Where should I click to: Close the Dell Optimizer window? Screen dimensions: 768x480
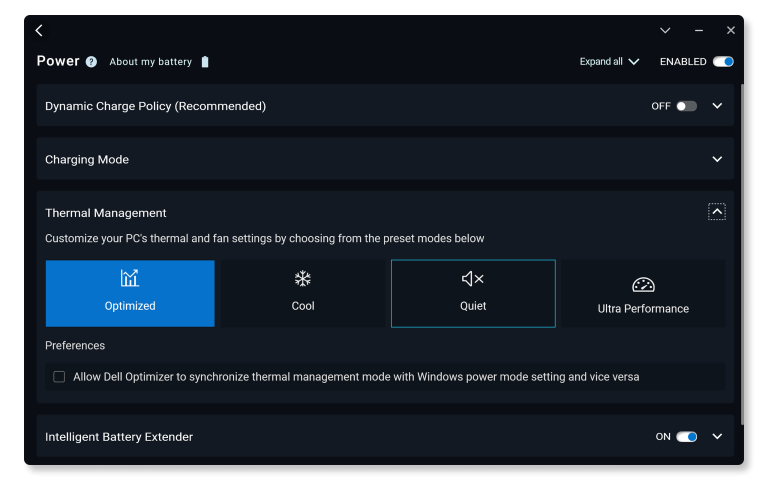point(731,30)
